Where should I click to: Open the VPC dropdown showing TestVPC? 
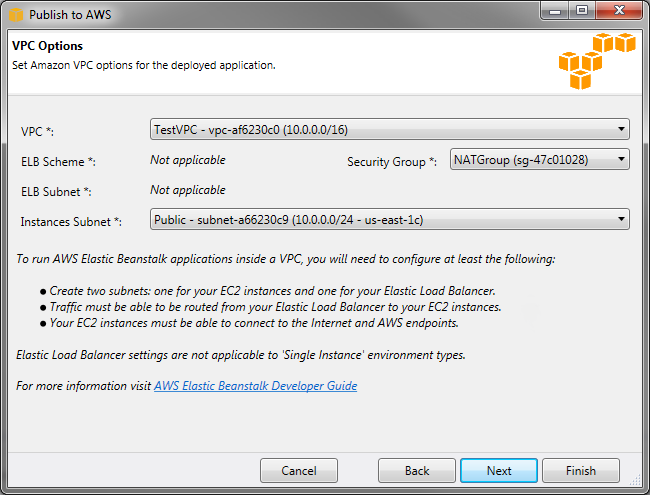pos(389,129)
